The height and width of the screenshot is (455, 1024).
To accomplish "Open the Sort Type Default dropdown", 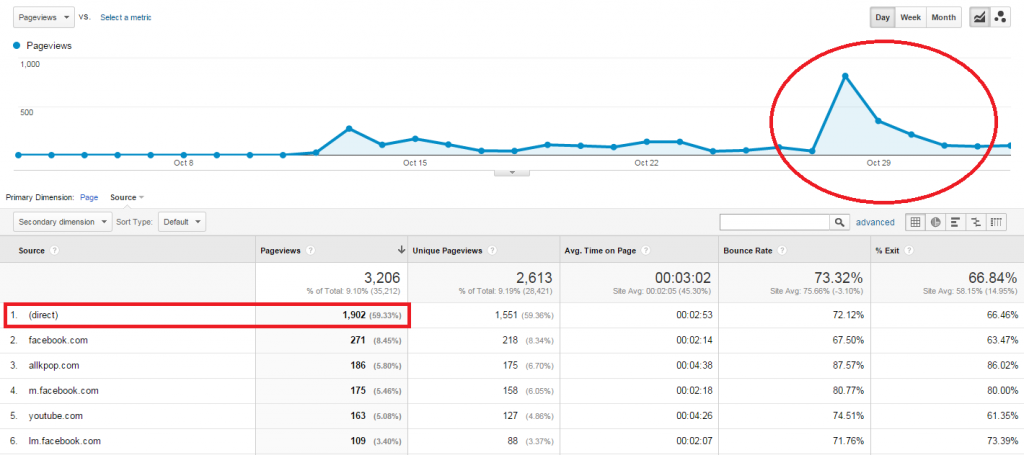I will click(182, 222).
